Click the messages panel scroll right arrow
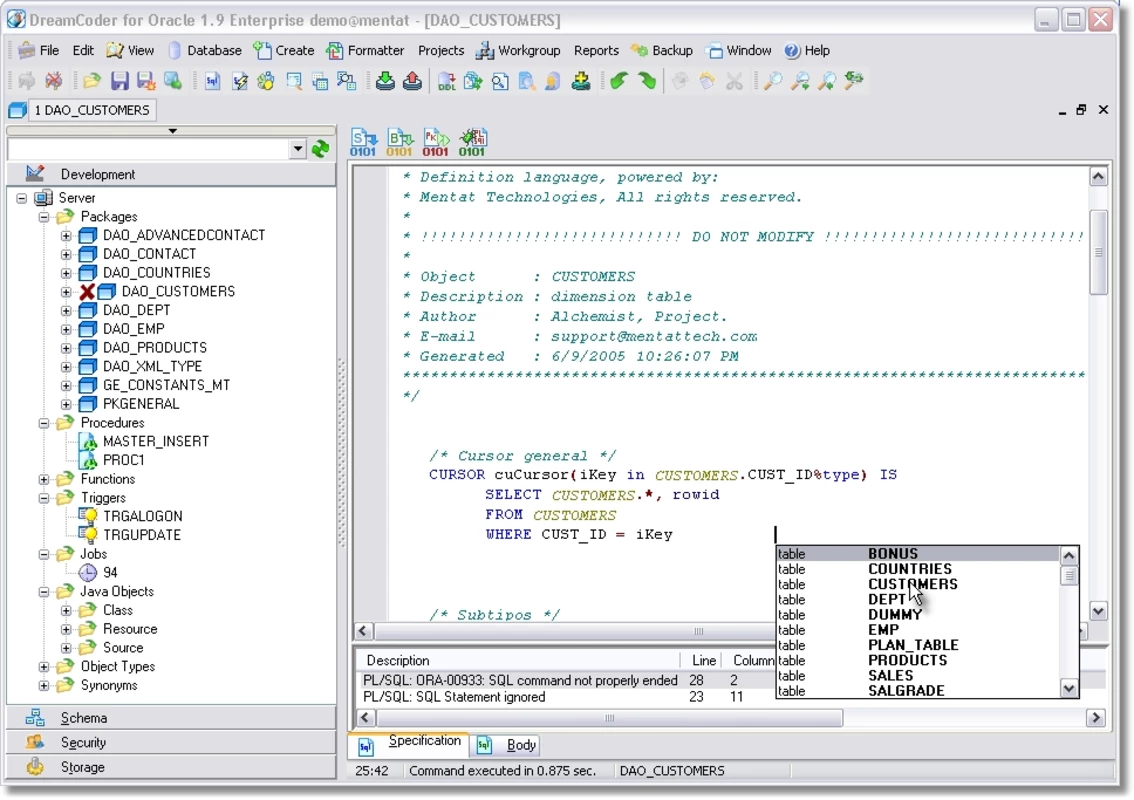1134x800 pixels. [x=1096, y=718]
